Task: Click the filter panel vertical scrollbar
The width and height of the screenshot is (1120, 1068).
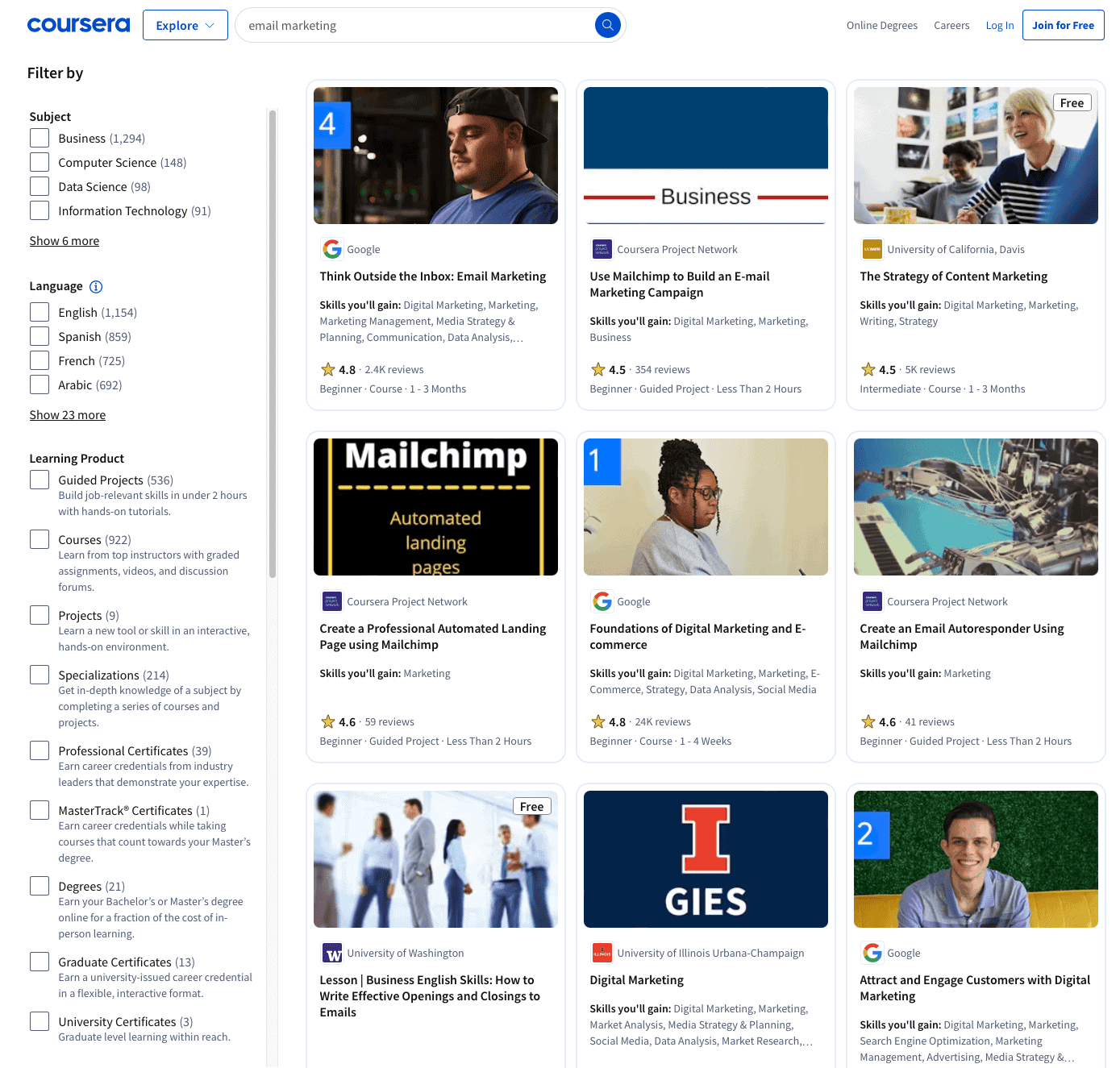Action: click(x=273, y=345)
